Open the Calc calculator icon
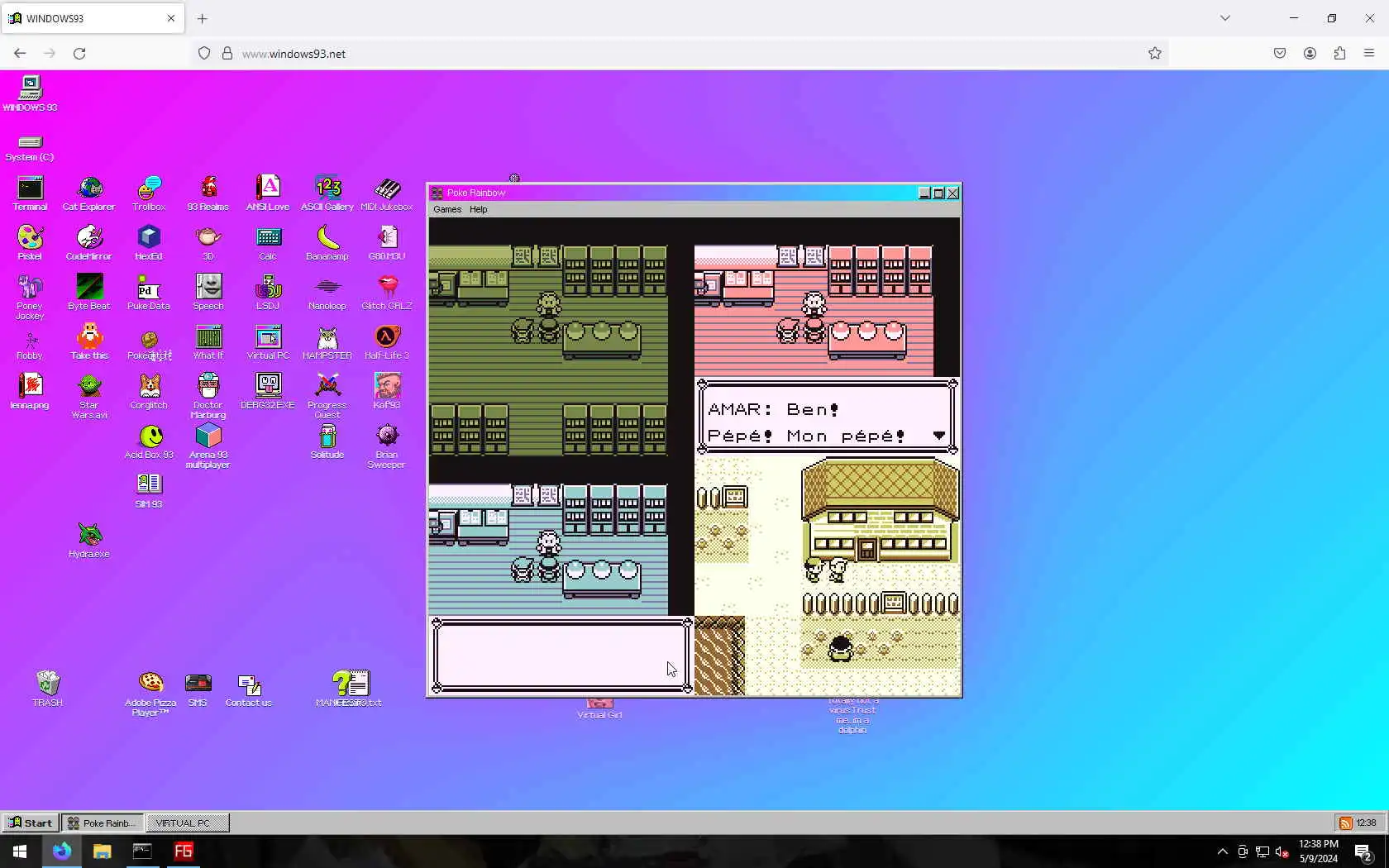The image size is (1389, 868). coord(268,243)
